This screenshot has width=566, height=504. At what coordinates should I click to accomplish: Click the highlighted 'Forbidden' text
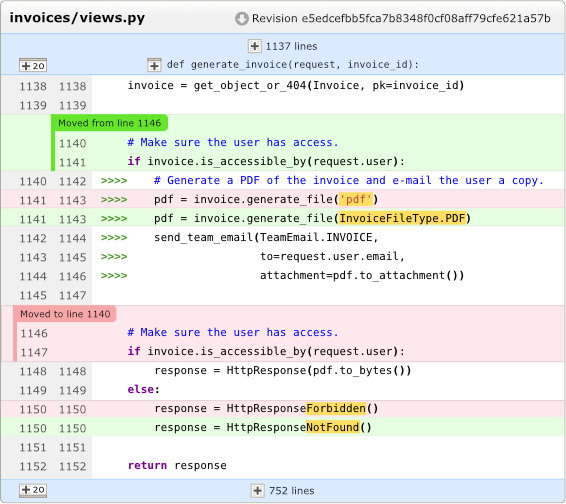point(336,409)
